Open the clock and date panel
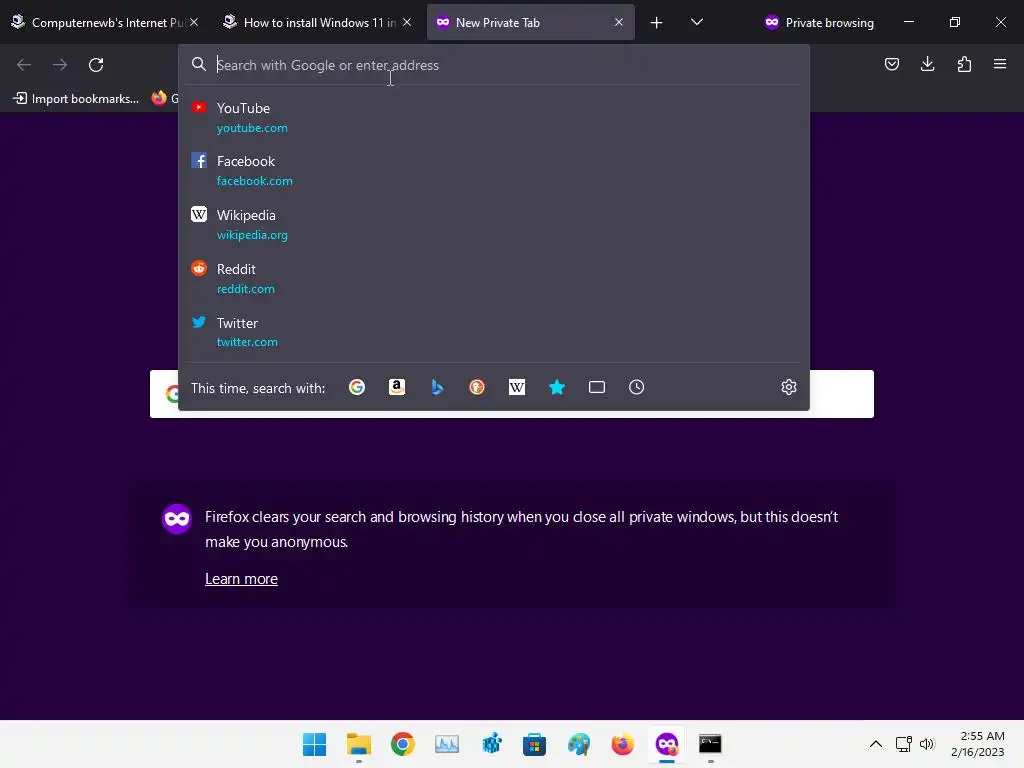The width and height of the screenshot is (1024, 768). (978, 744)
